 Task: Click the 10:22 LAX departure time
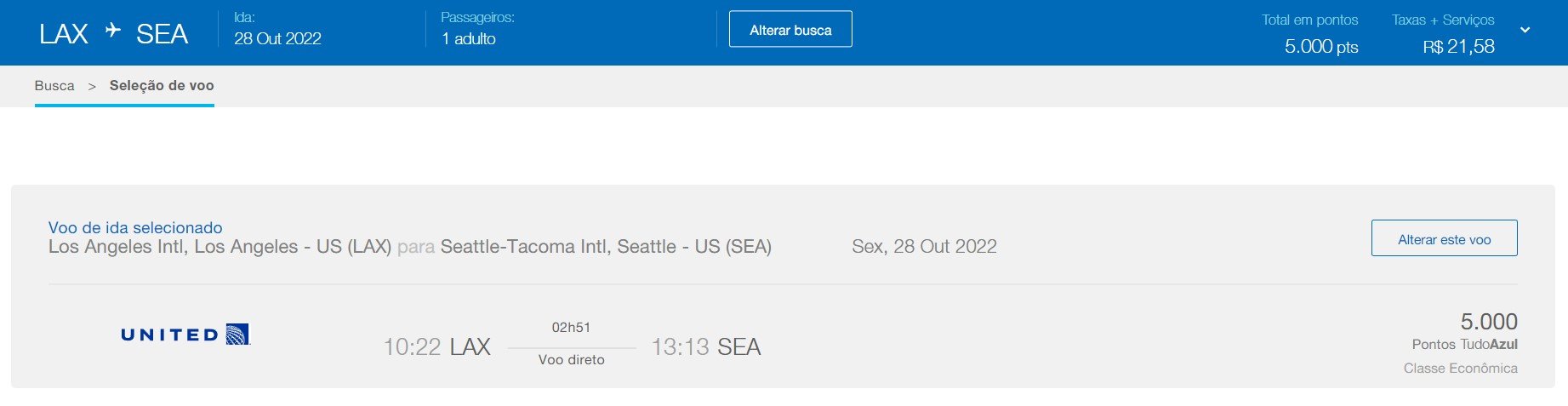click(436, 347)
